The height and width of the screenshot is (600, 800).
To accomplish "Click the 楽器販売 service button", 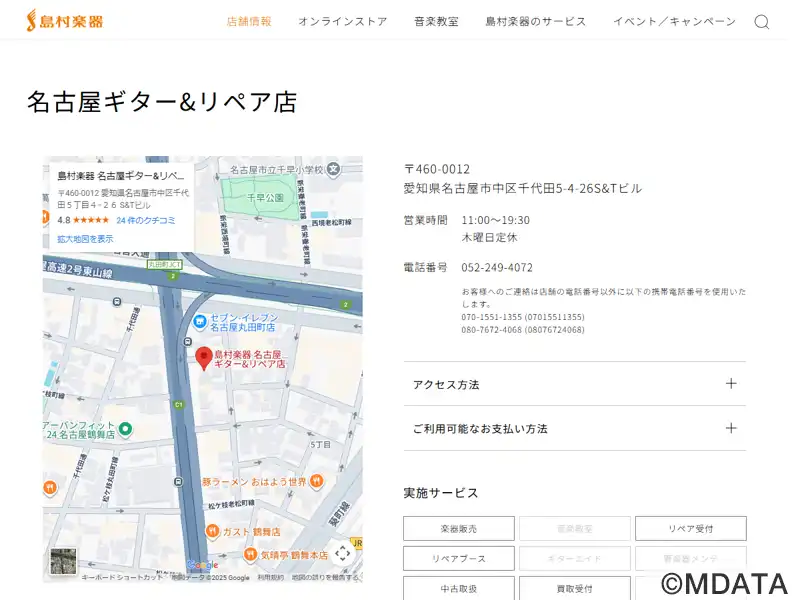I will [x=459, y=528].
